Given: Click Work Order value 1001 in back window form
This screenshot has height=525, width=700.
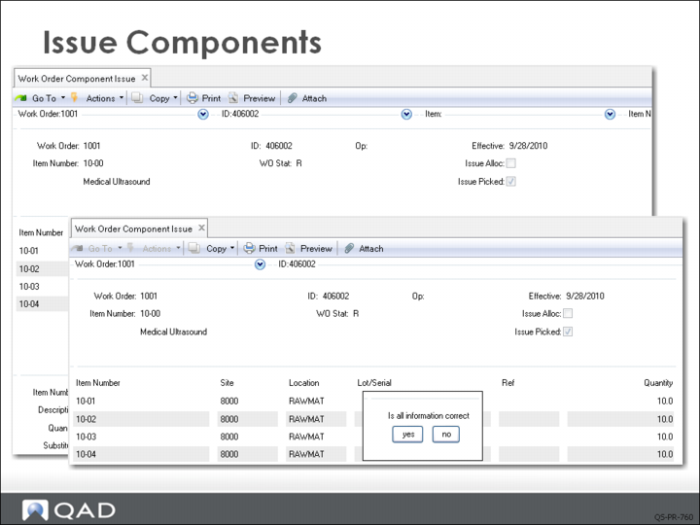Looking at the screenshot, I should 92,146.
